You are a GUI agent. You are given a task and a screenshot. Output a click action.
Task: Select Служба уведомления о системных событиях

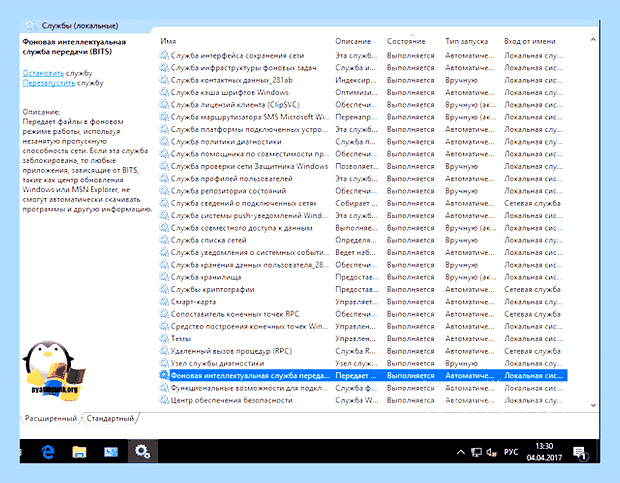point(363,252)
